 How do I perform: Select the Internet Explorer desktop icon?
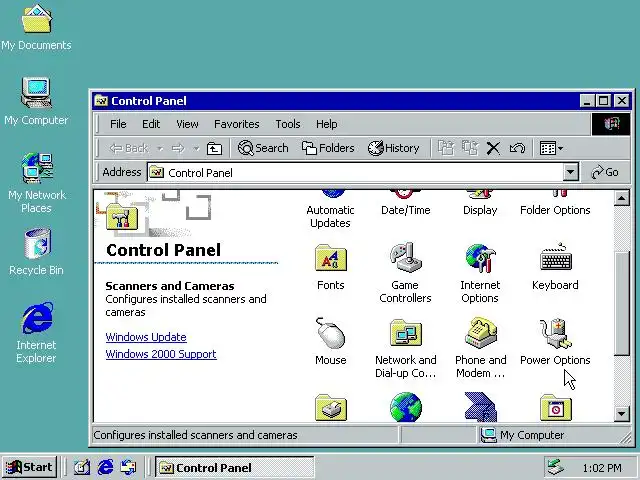(36, 332)
